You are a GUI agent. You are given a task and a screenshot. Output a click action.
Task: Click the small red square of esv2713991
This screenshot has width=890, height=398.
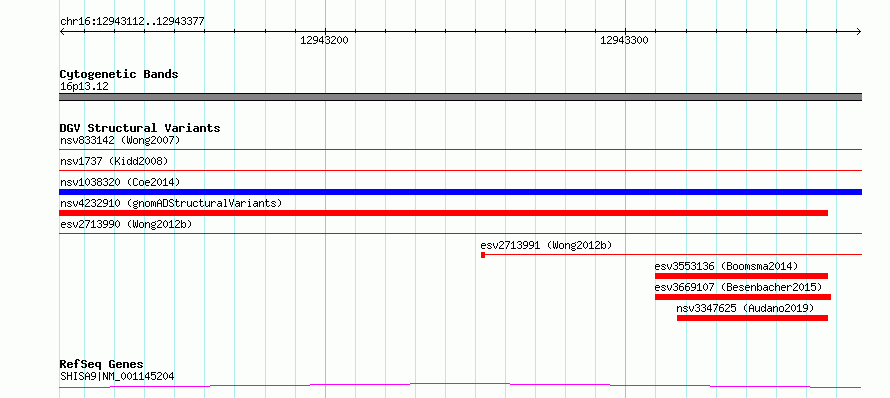[x=483, y=255]
